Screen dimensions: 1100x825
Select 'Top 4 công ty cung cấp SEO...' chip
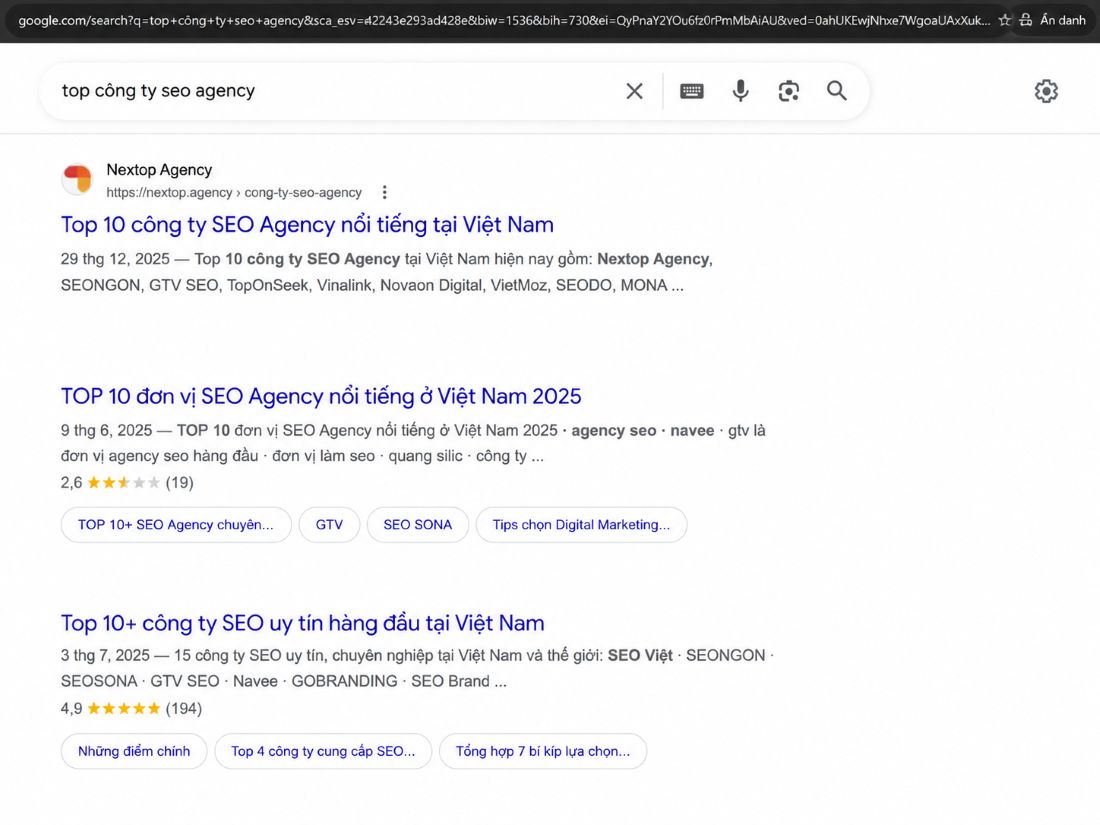point(323,751)
